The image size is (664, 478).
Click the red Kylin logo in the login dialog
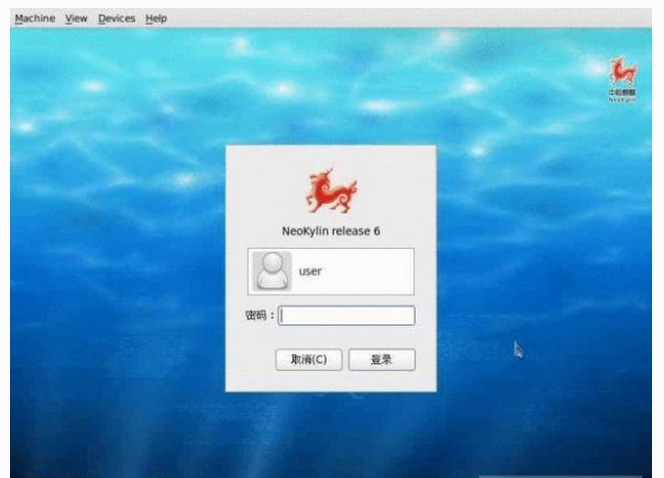(331, 191)
